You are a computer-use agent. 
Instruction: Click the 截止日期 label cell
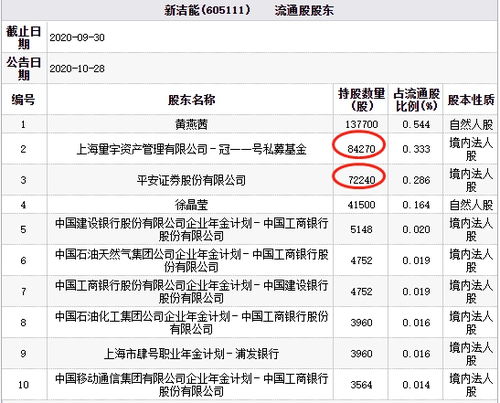(24, 37)
